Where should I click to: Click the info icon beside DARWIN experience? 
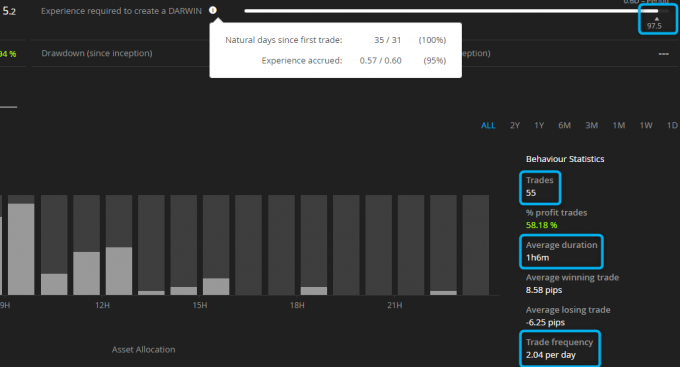(212, 10)
